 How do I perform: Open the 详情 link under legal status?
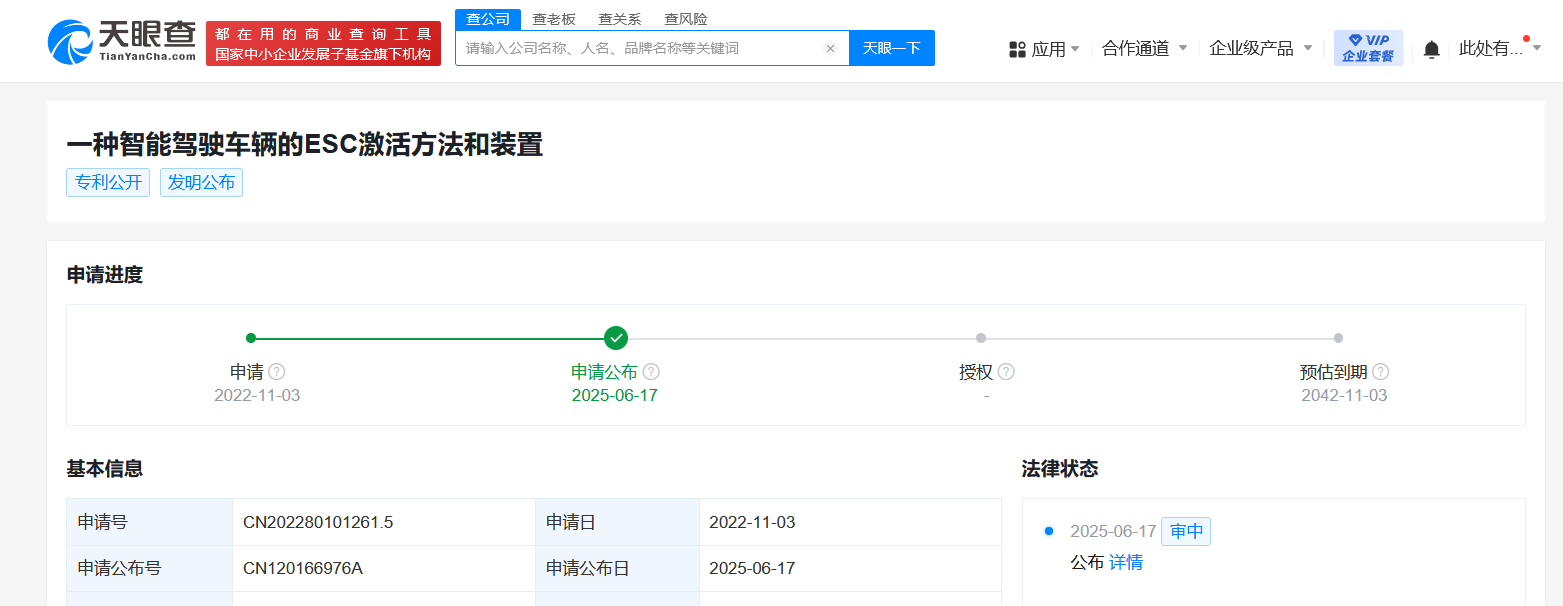coord(1126,562)
